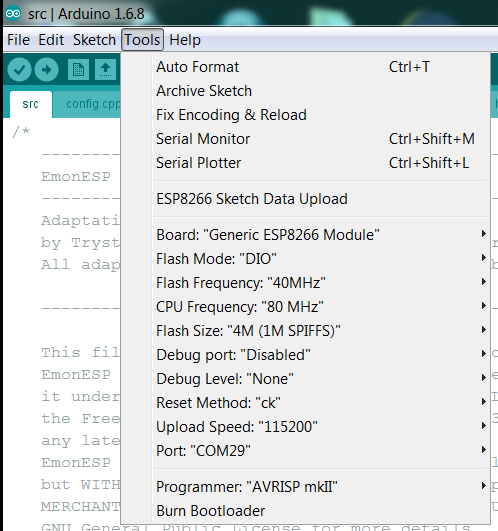498x531 pixels.
Task: Switch to the src tab
Action: (x=30, y=104)
